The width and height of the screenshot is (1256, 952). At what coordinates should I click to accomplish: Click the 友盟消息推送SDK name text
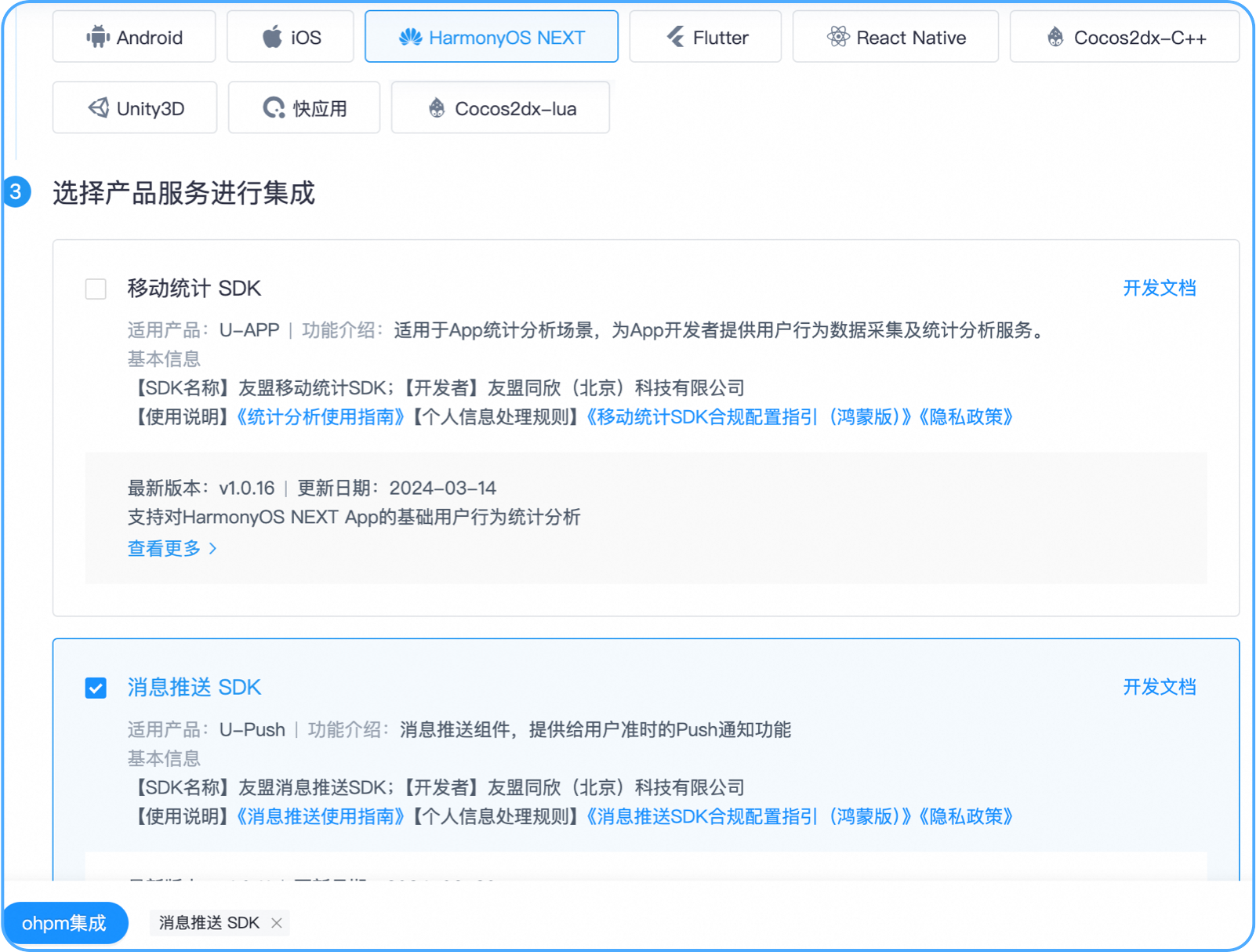[x=311, y=788]
